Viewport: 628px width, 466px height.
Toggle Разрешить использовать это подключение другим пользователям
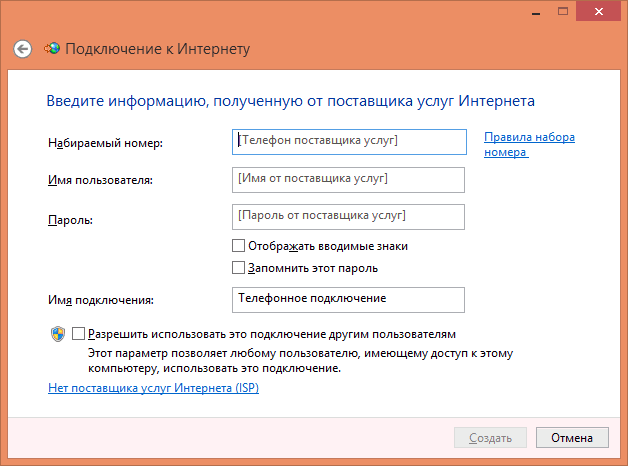tap(79, 334)
